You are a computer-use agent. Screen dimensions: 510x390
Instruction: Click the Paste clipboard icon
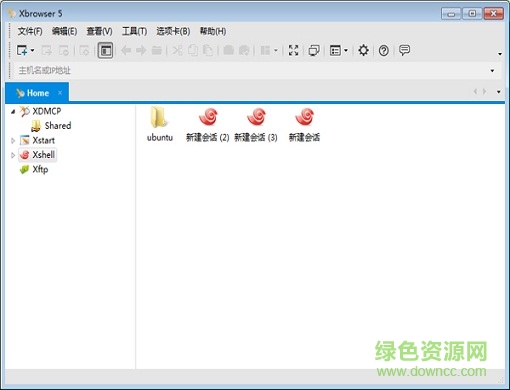208,51
